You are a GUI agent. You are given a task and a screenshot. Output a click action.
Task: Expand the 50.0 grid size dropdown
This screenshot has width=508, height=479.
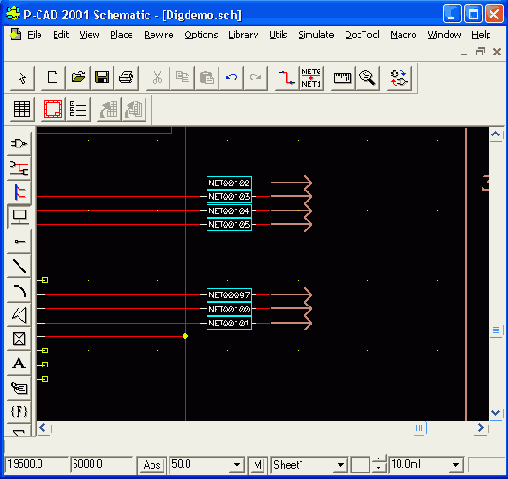[237, 465]
